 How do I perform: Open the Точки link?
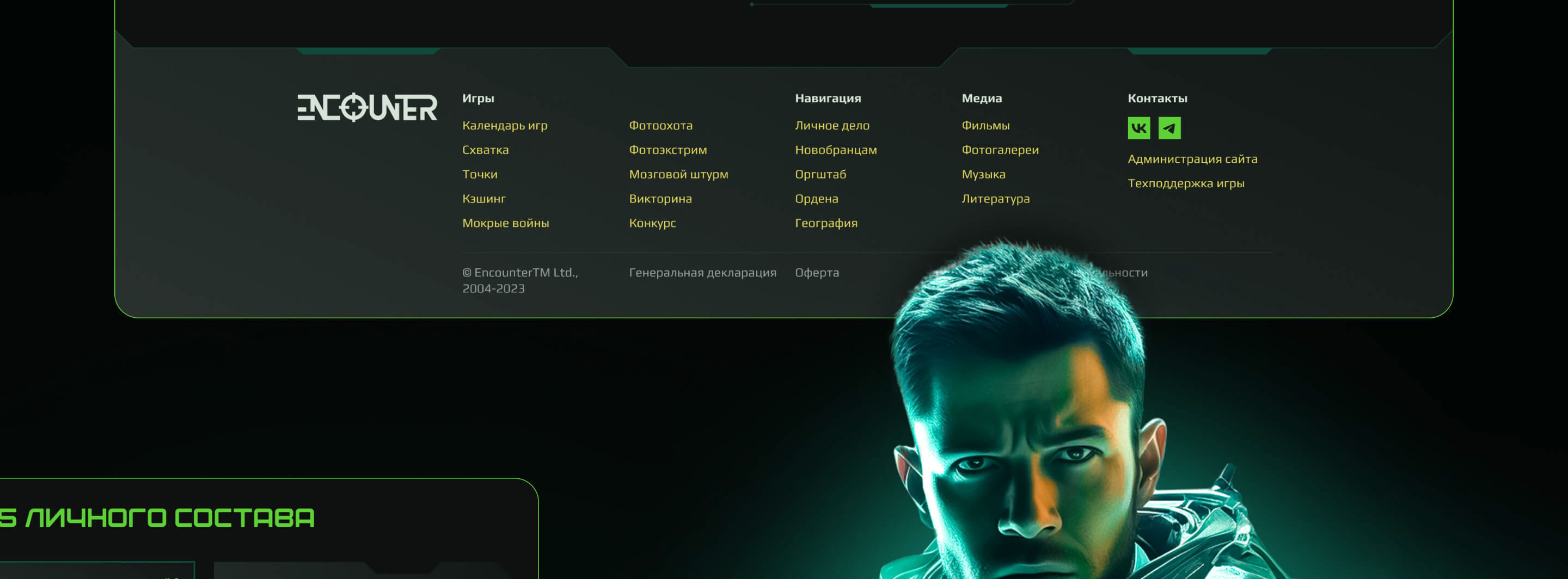coord(480,174)
